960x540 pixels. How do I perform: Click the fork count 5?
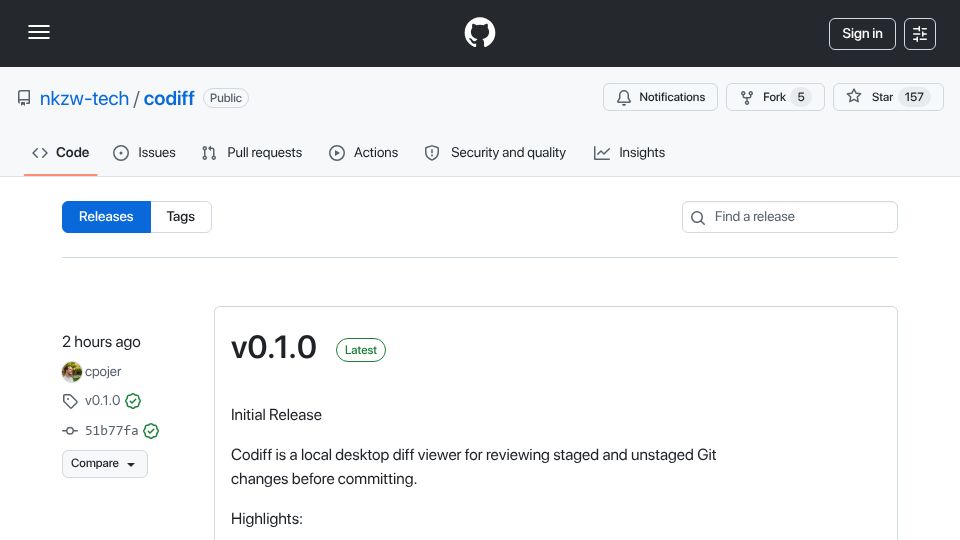pos(801,97)
